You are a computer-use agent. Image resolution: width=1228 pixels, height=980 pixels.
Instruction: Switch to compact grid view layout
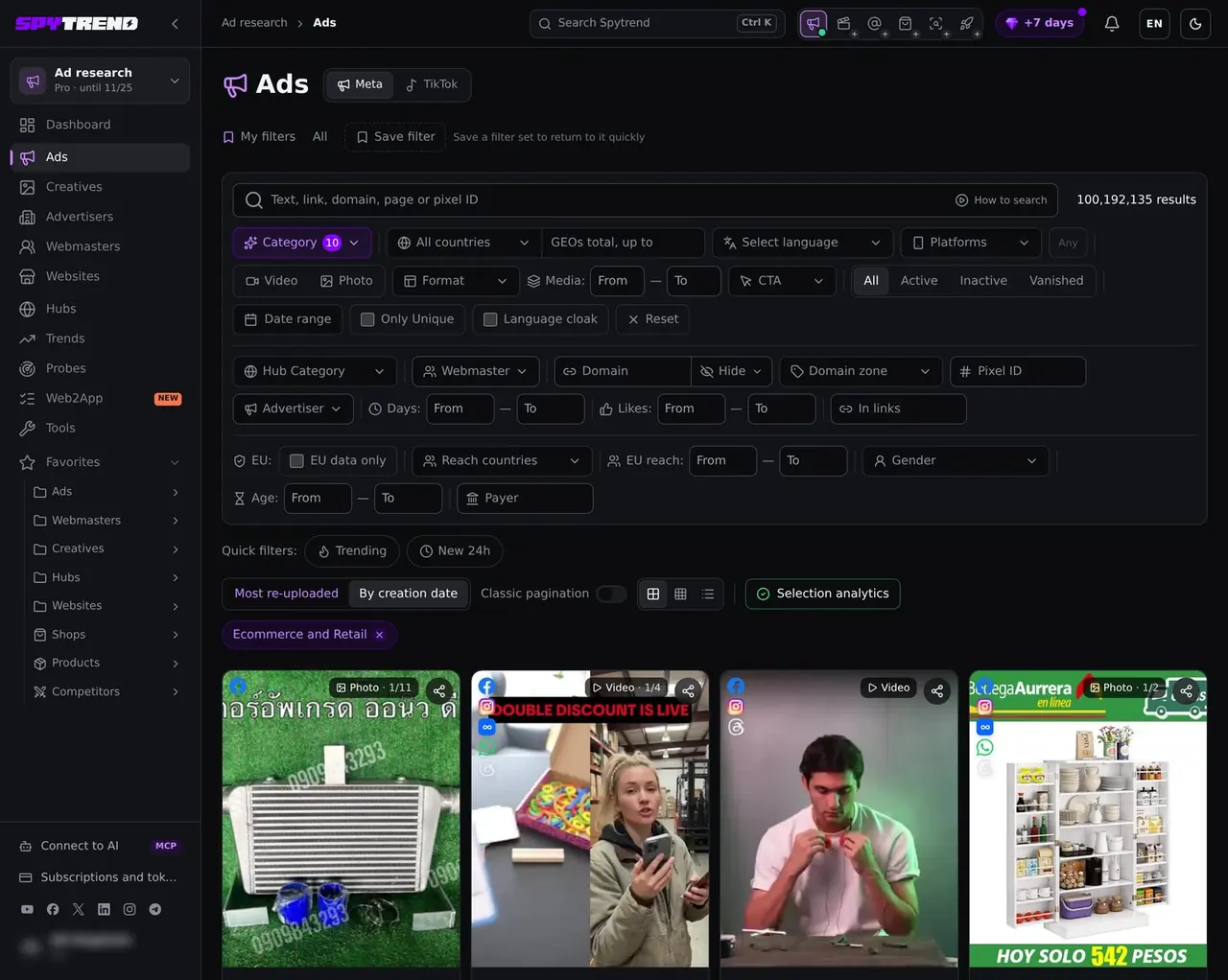pos(680,594)
